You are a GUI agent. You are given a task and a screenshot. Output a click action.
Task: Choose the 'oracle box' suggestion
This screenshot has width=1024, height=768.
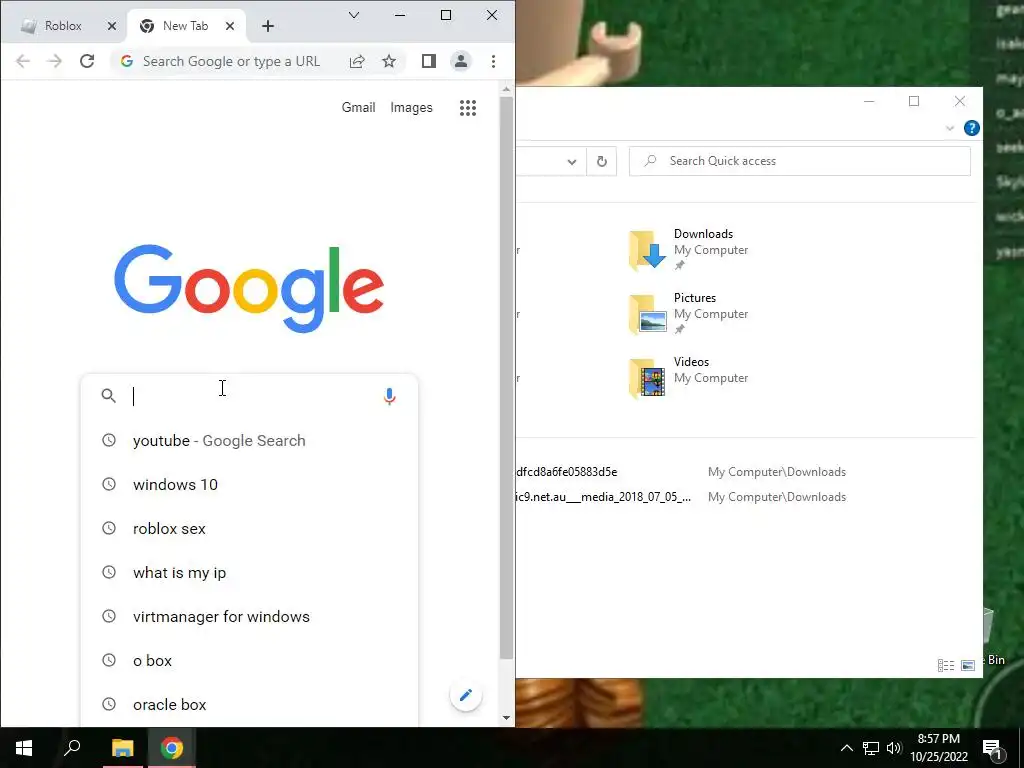click(x=249, y=705)
